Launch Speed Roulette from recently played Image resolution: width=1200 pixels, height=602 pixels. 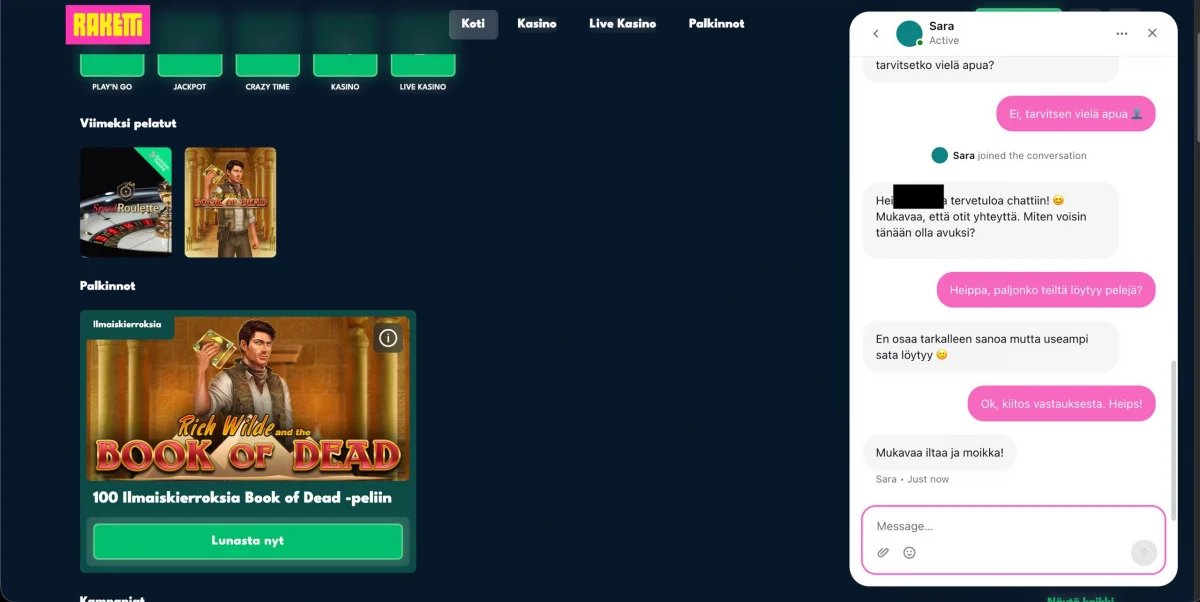[x=126, y=203]
